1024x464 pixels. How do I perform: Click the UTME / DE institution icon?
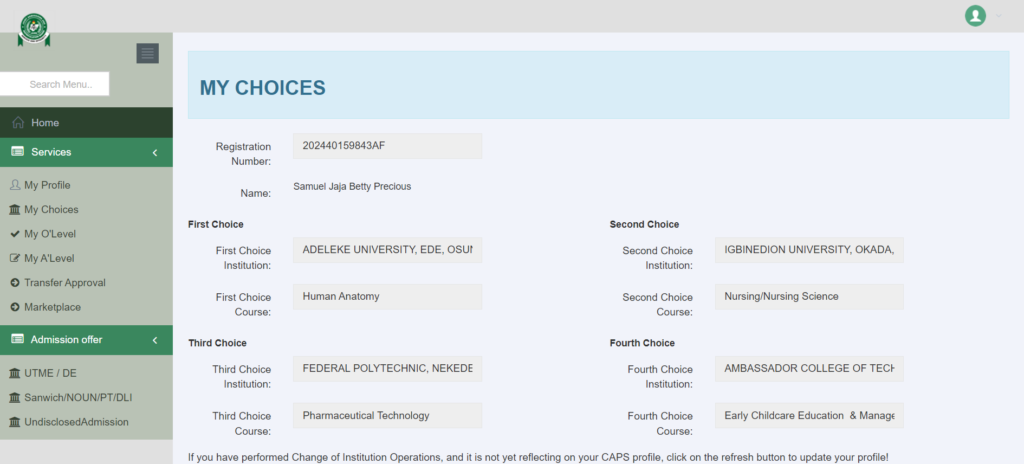(15, 373)
